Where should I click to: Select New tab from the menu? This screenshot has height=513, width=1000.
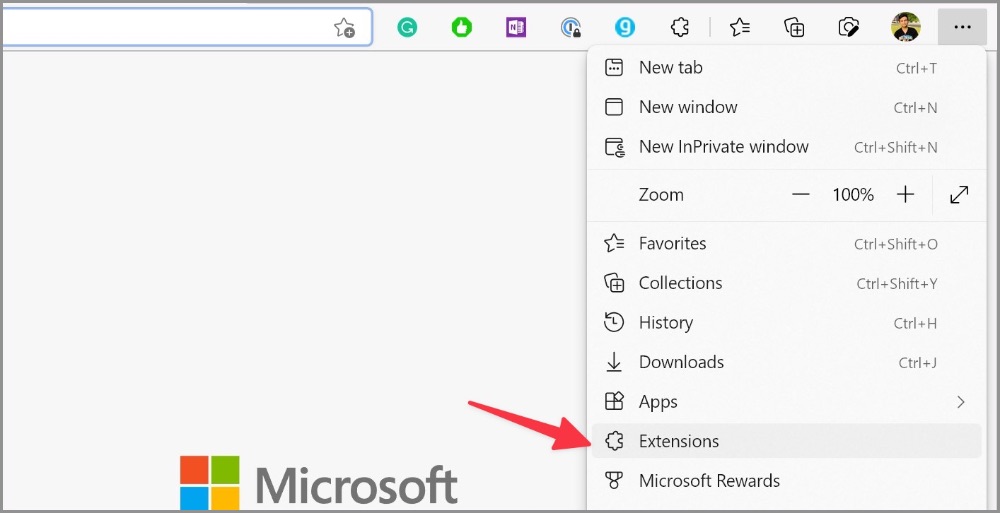pyautogui.click(x=786, y=68)
